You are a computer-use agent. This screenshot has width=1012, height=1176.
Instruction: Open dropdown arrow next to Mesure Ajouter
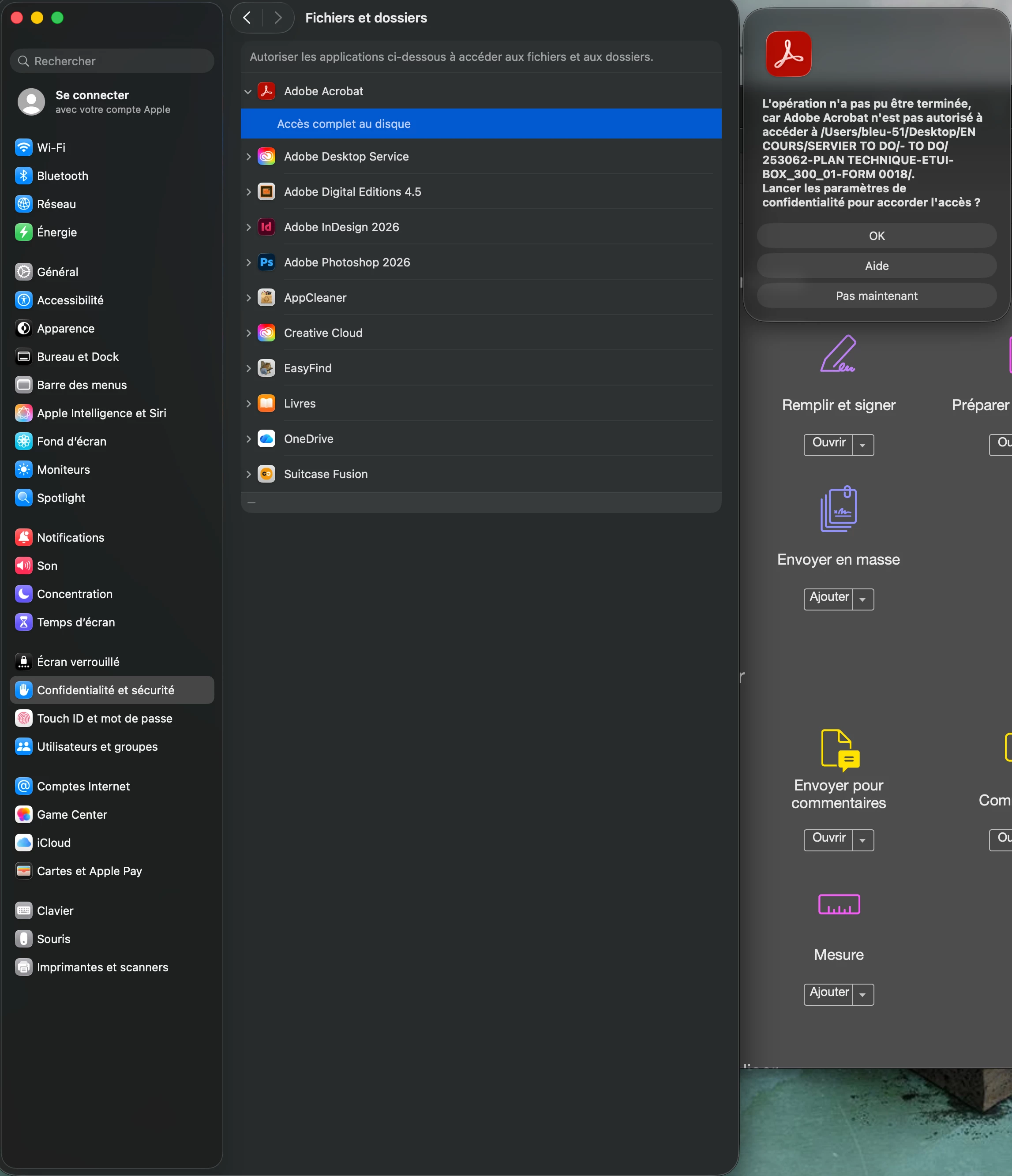point(862,995)
